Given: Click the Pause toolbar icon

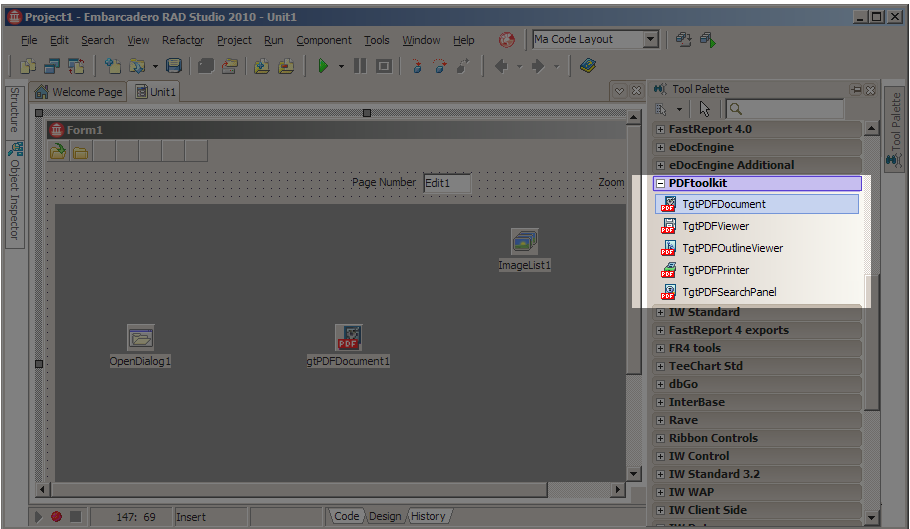Looking at the screenshot, I should click(x=360, y=66).
